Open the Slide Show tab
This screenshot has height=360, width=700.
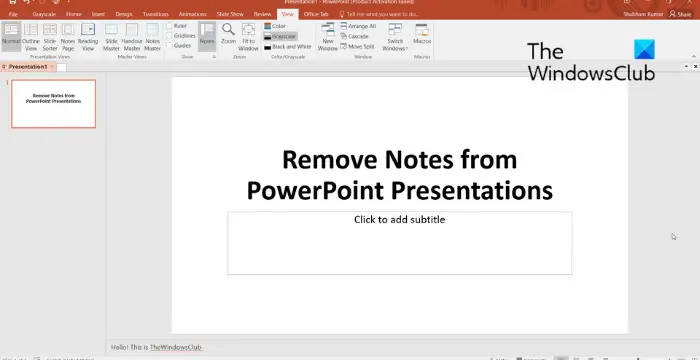[x=230, y=14]
